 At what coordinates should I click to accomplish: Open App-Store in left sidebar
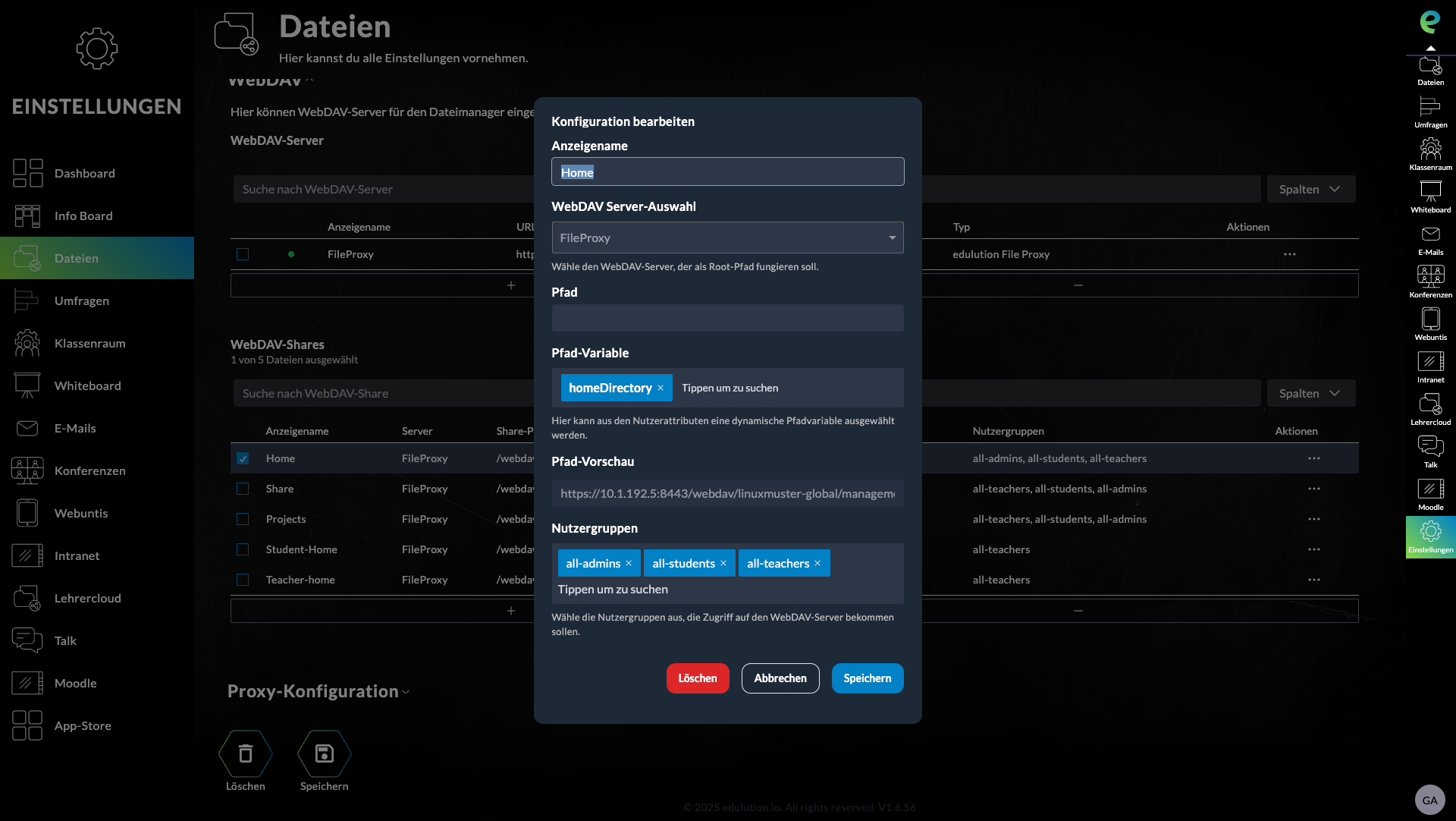pyautogui.click(x=82, y=725)
